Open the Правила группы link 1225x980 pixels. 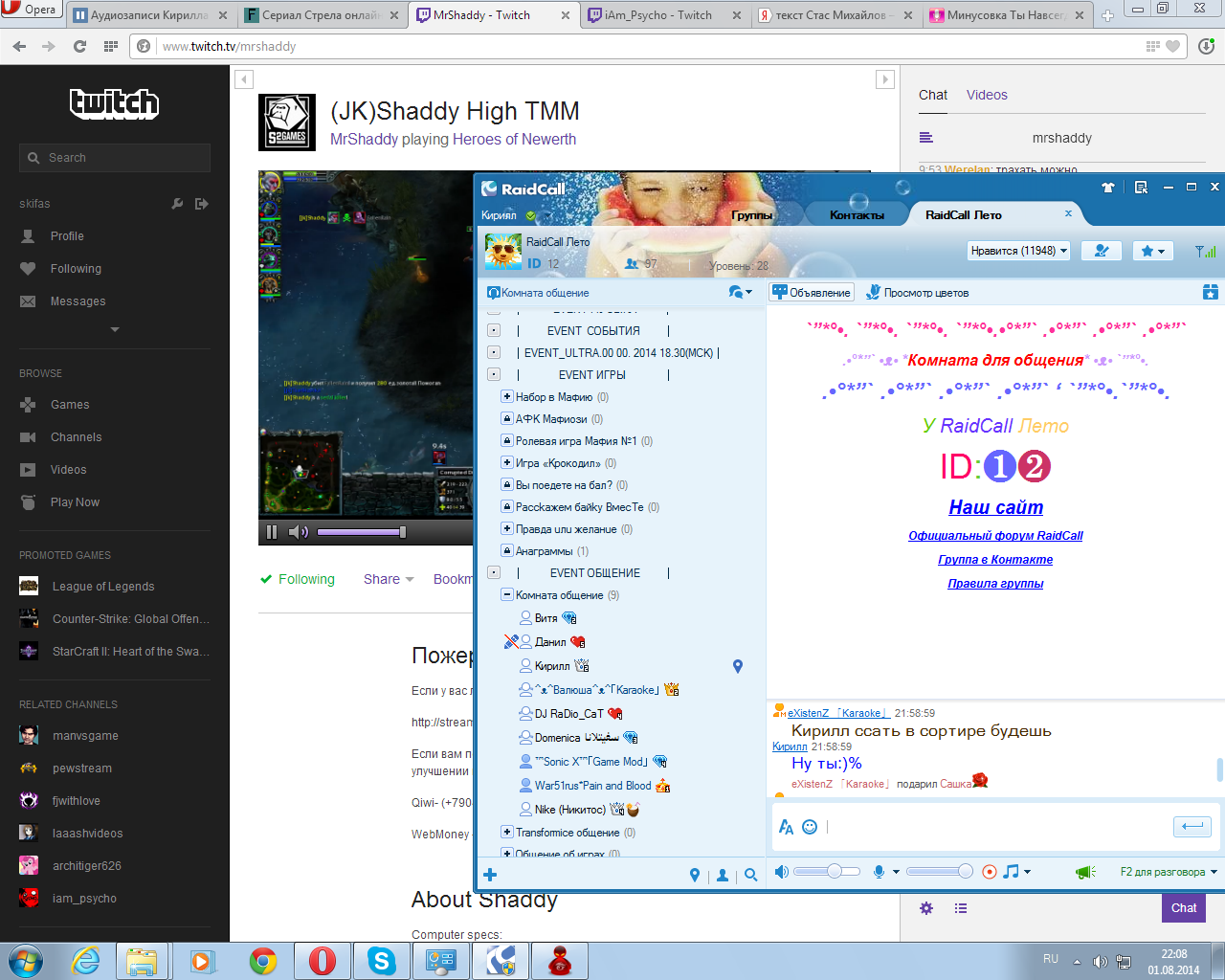pyautogui.click(x=995, y=584)
